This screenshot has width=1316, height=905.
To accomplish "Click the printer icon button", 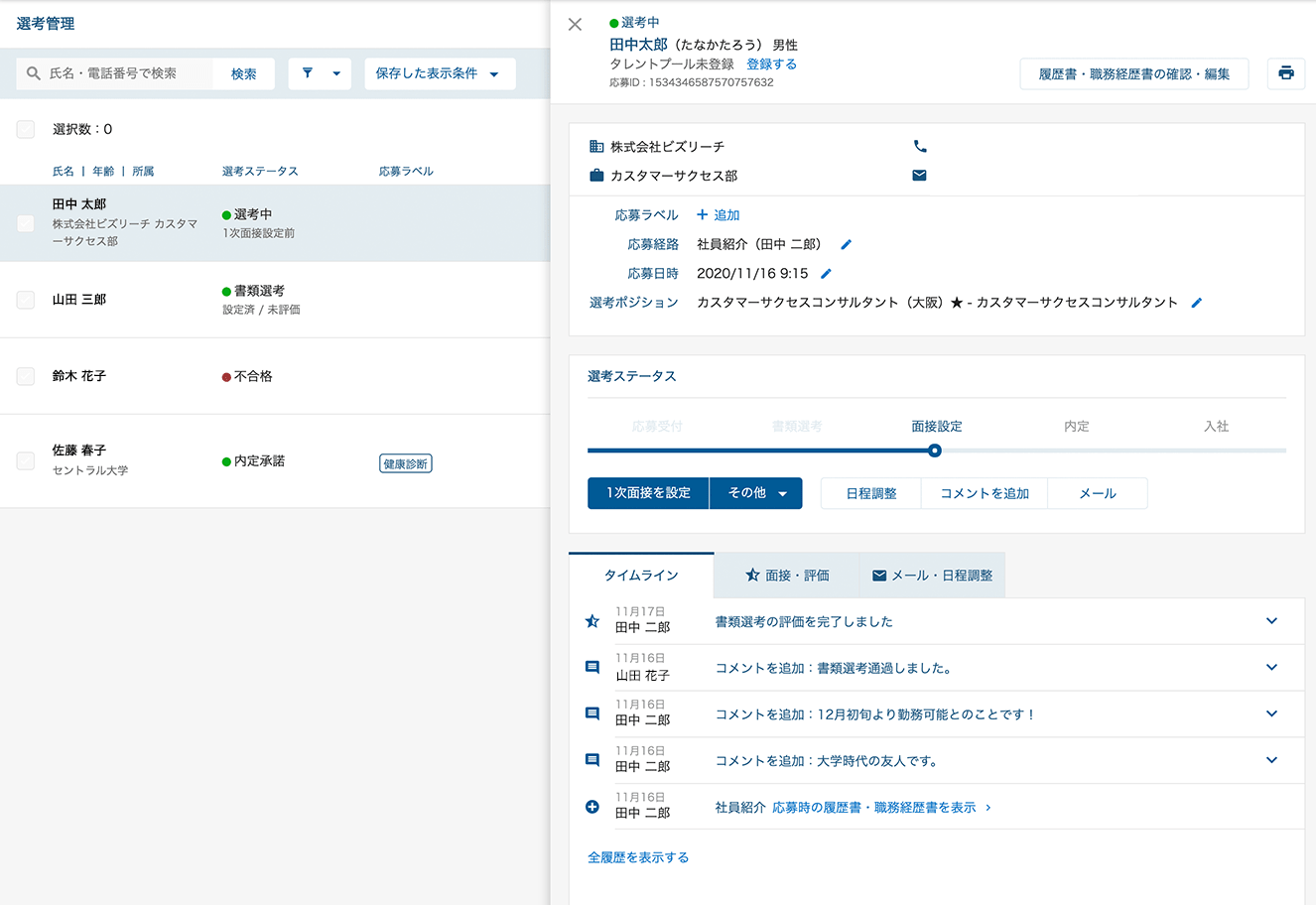I will [x=1285, y=73].
